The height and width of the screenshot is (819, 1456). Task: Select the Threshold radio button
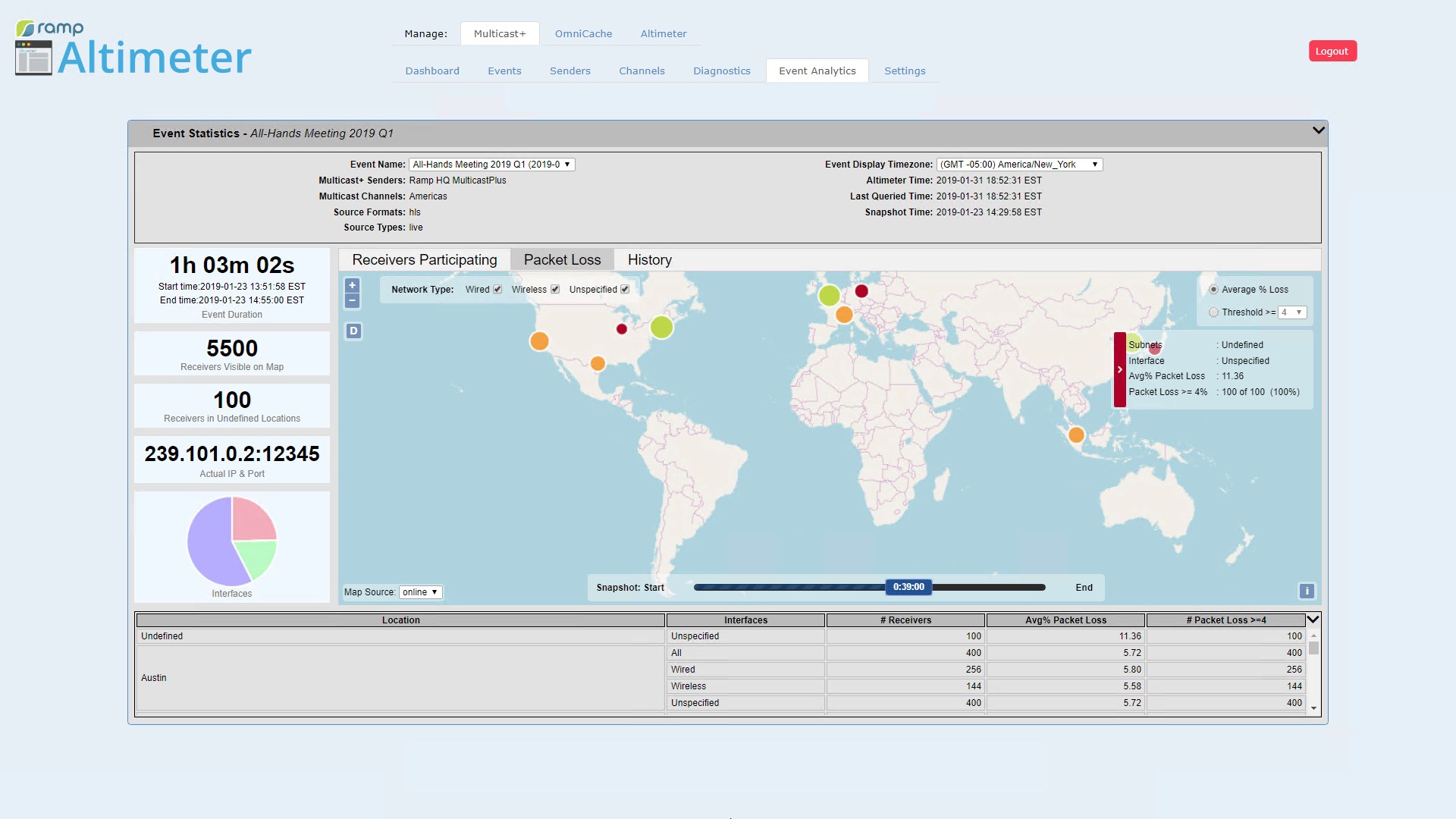(x=1213, y=312)
